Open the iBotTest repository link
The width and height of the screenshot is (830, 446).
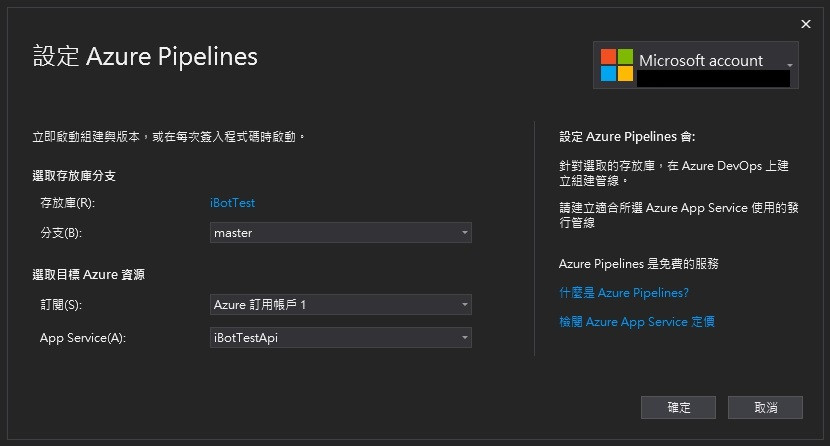tap(232, 202)
